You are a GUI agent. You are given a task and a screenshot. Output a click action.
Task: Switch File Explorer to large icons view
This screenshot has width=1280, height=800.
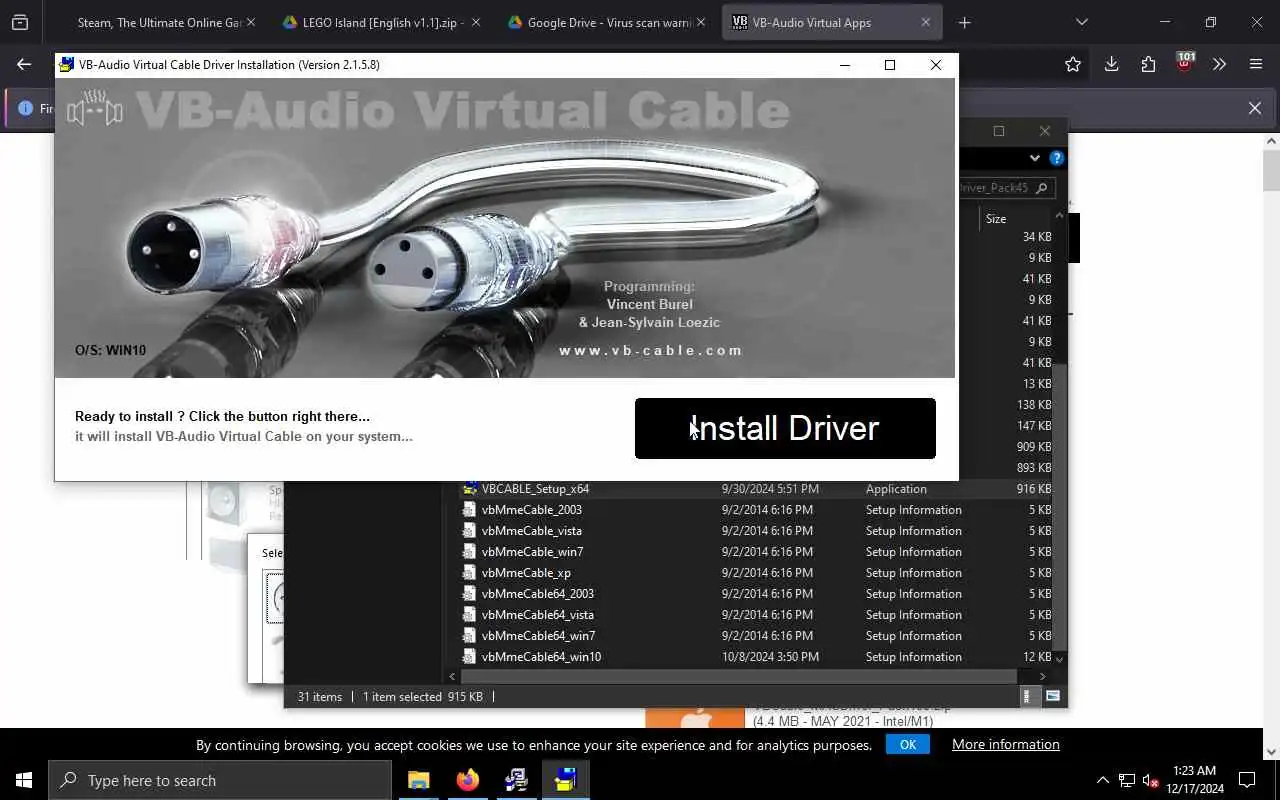[1052, 696]
